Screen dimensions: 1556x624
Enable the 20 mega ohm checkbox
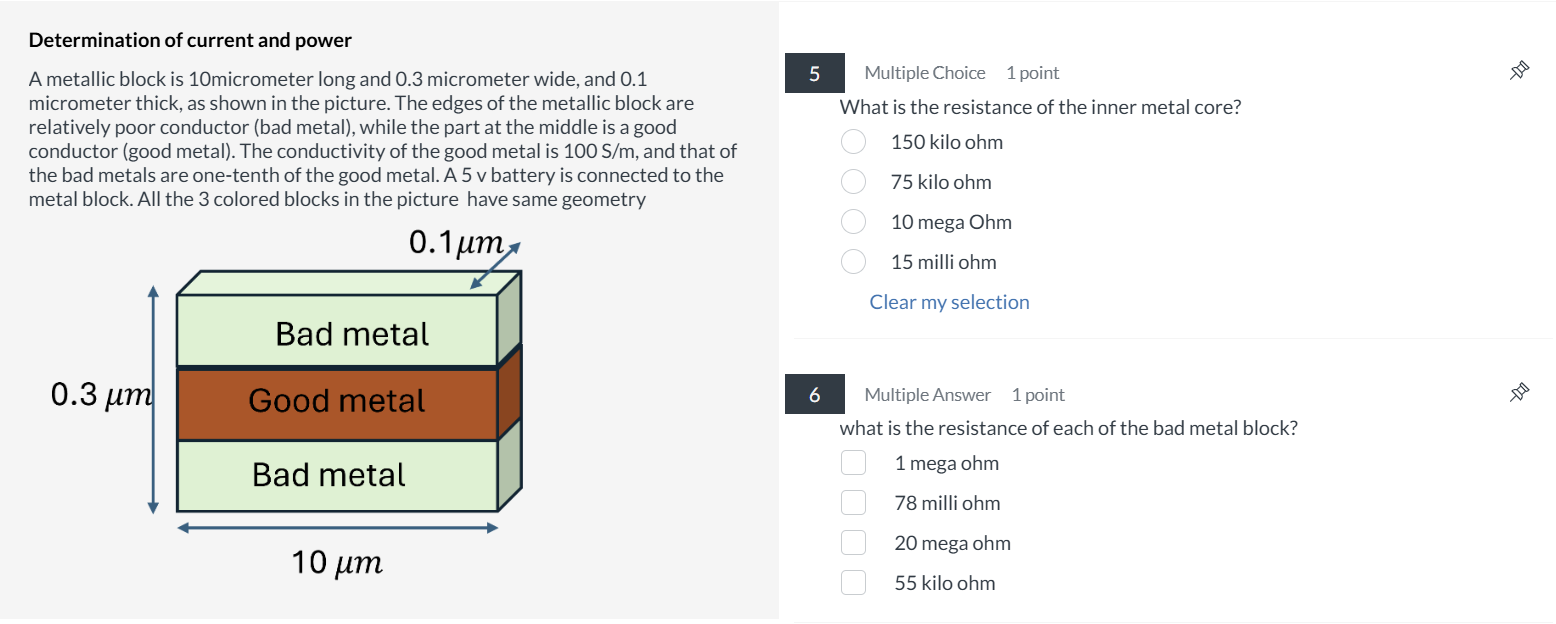[x=853, y=542]
